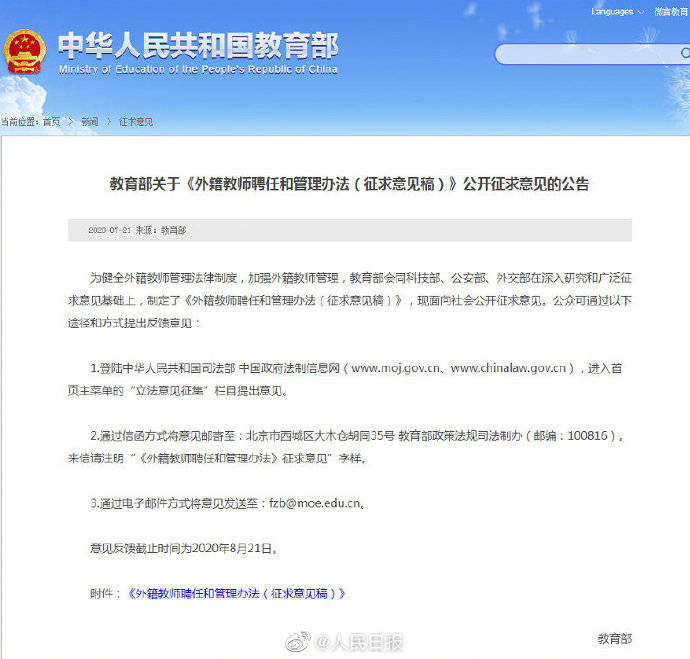Click the announcement headline 教育部关于《外籍教师聘任和管理办法

click(x=349, y=184)
